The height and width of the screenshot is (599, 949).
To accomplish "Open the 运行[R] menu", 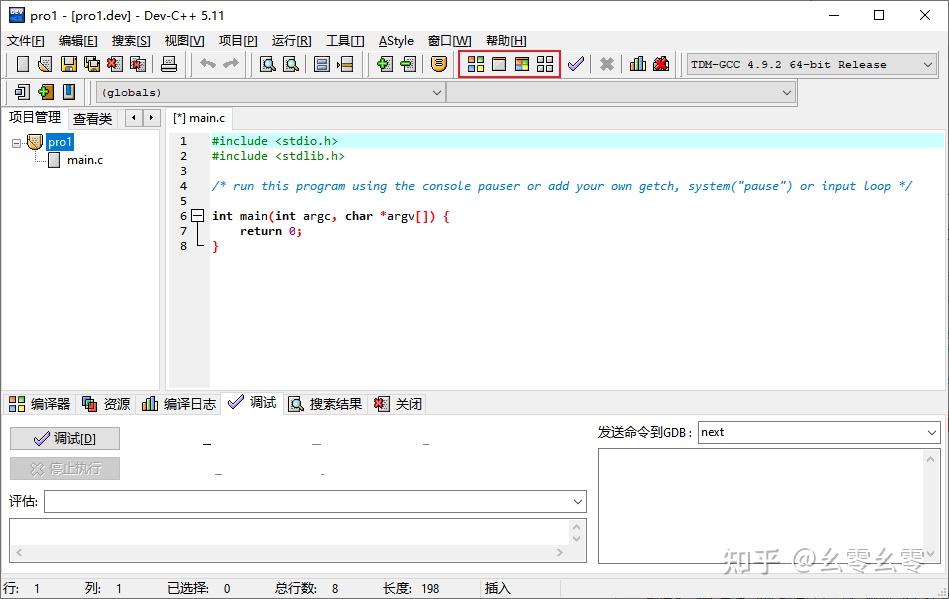I will tap(291, 41).
